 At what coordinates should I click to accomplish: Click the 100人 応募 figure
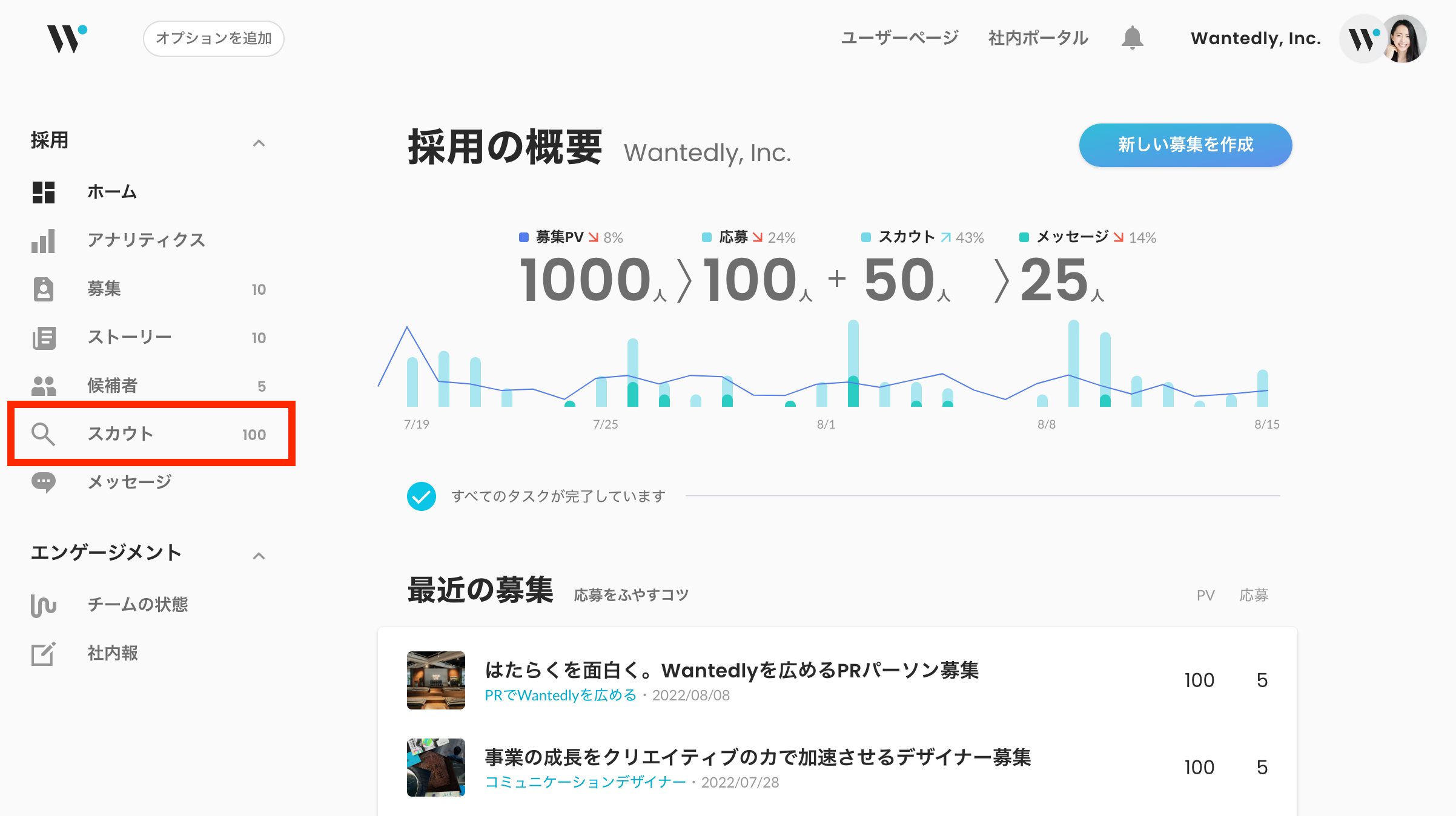758,280
